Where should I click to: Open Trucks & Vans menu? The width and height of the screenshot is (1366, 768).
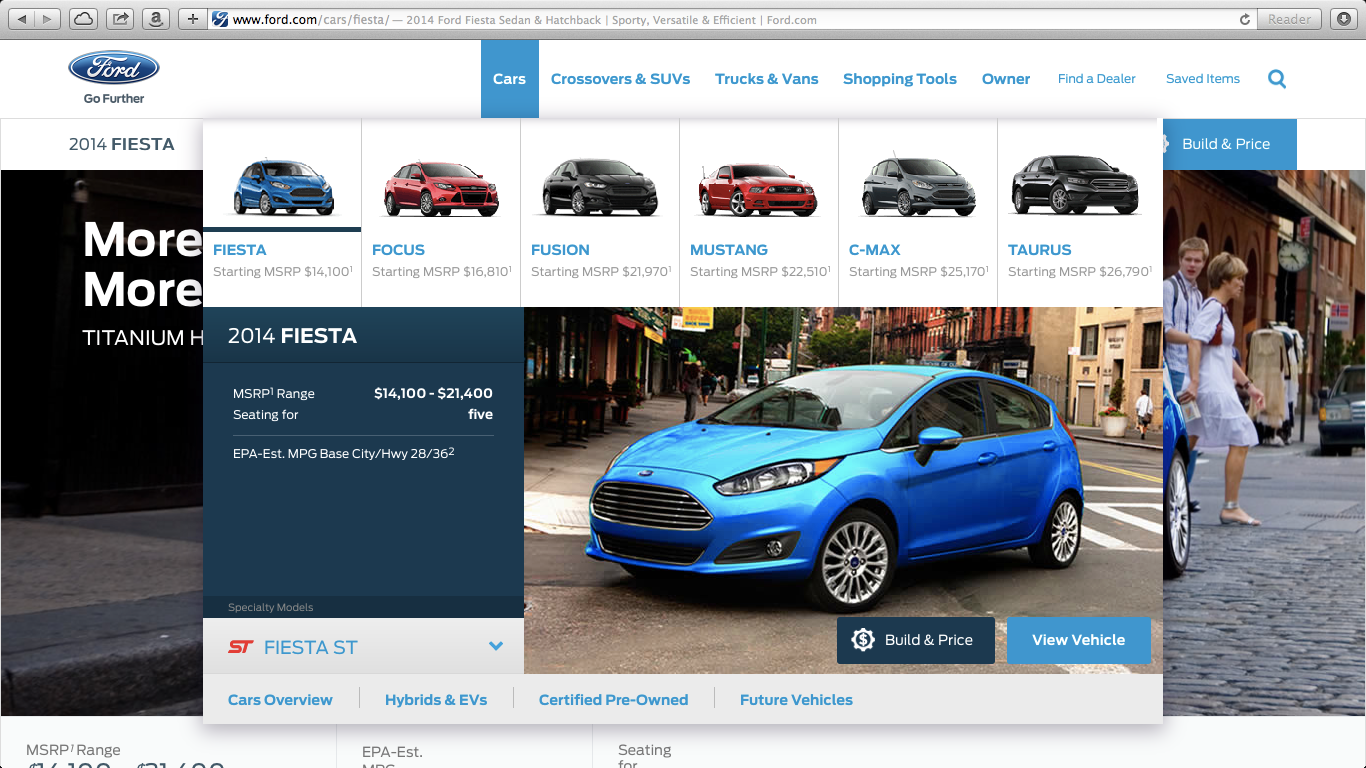[x=766, y=79]
